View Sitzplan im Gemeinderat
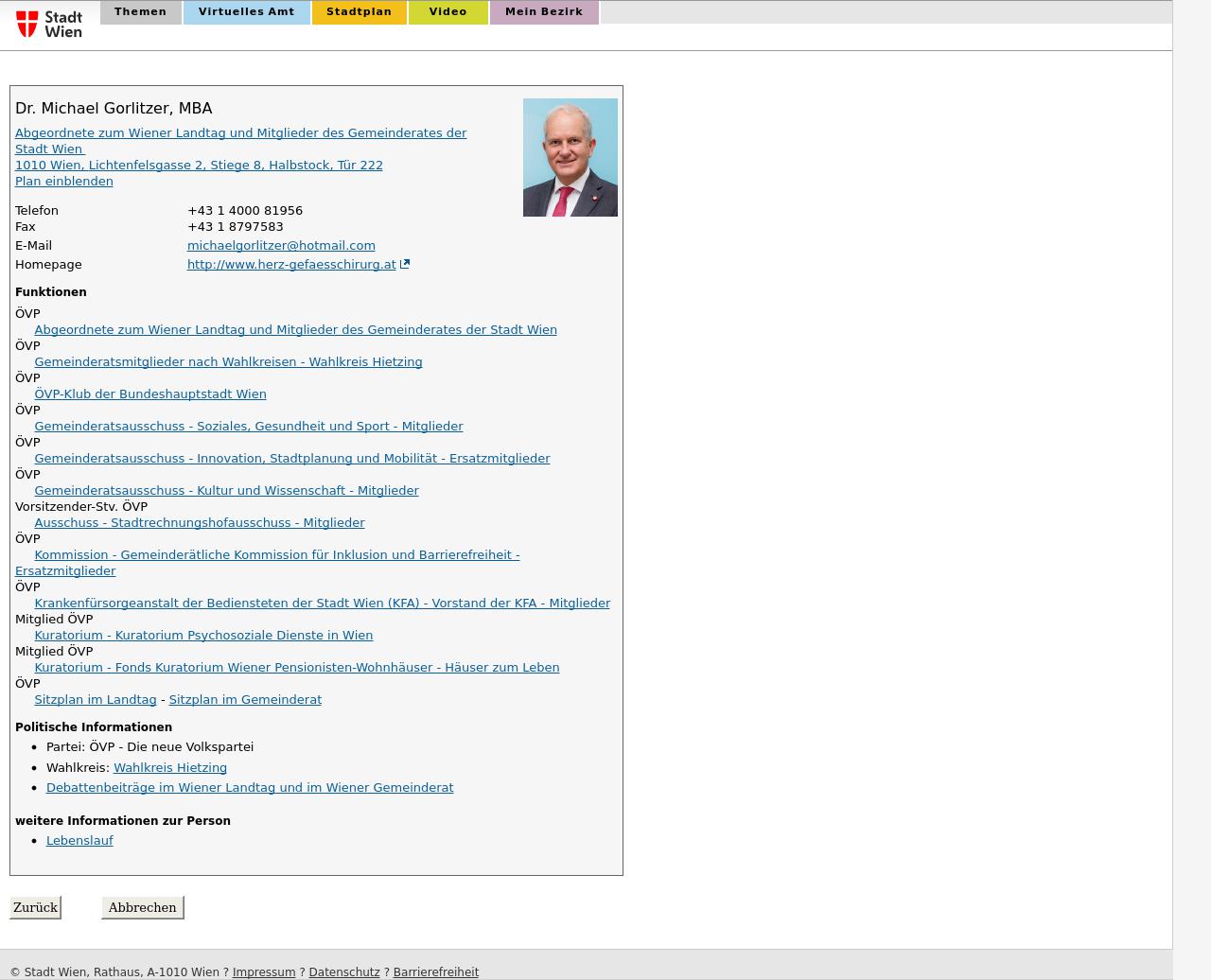 244,700
